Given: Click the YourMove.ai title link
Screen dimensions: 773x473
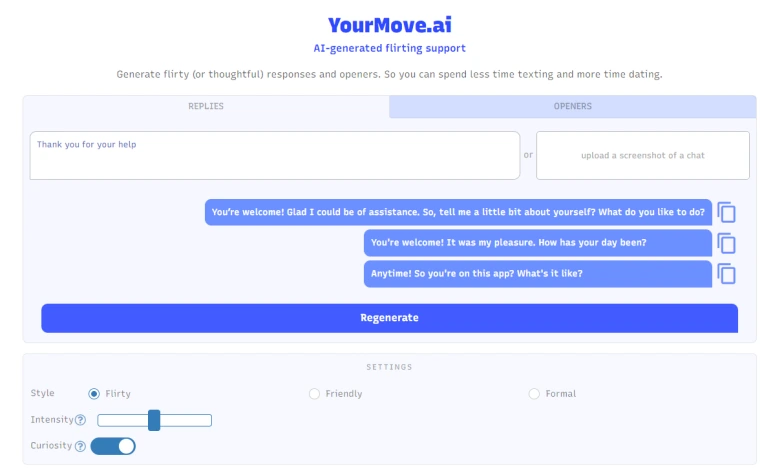Looking at the screenshot, I should tap(389, 25).
